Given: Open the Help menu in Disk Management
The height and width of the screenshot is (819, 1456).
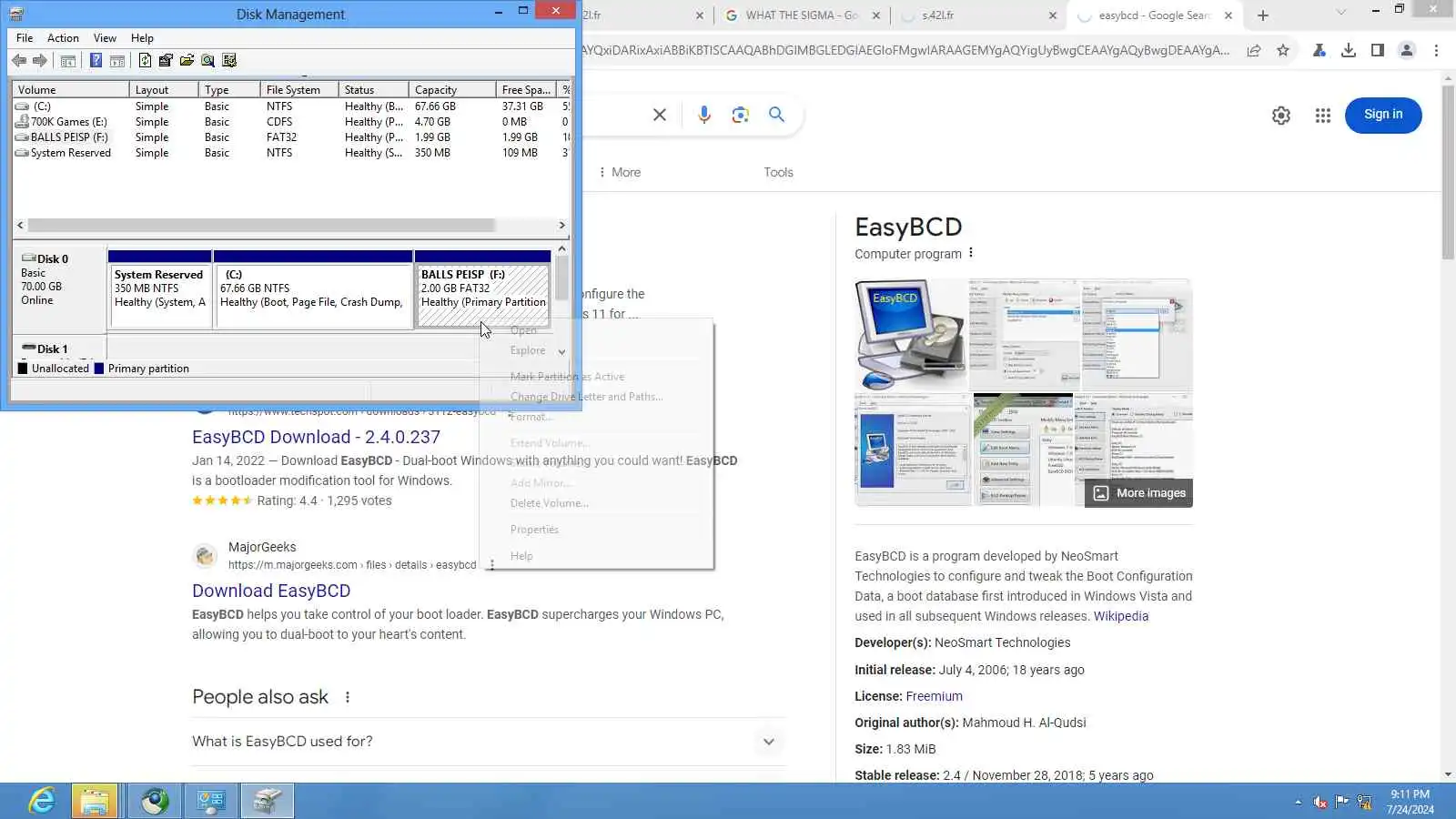Looking at the screenshot, I should point(142,38).
